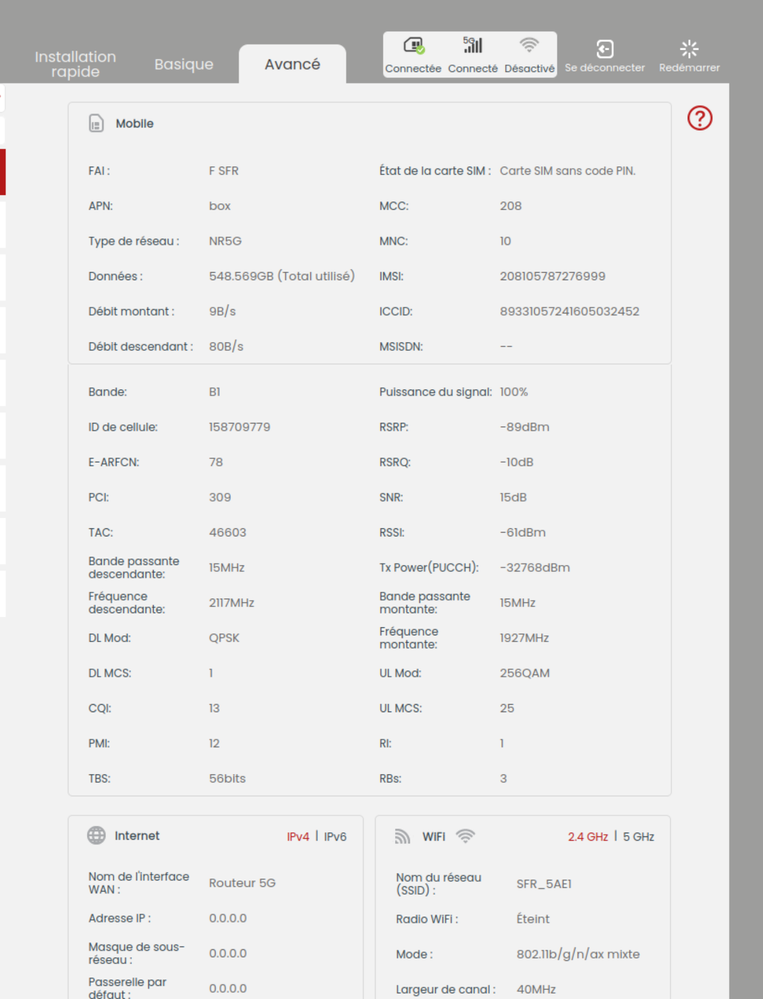Select IPv4 in the Internet panel

tap(298, 837)
